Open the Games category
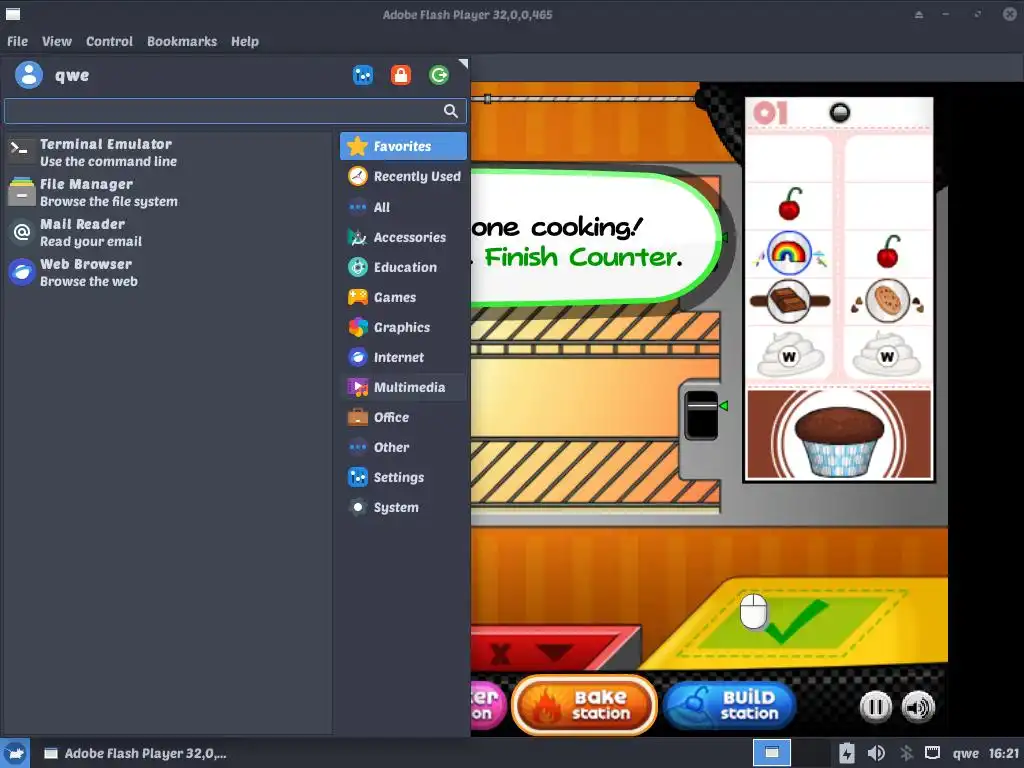The image size is (1024, 768). [x=403, y=297]
